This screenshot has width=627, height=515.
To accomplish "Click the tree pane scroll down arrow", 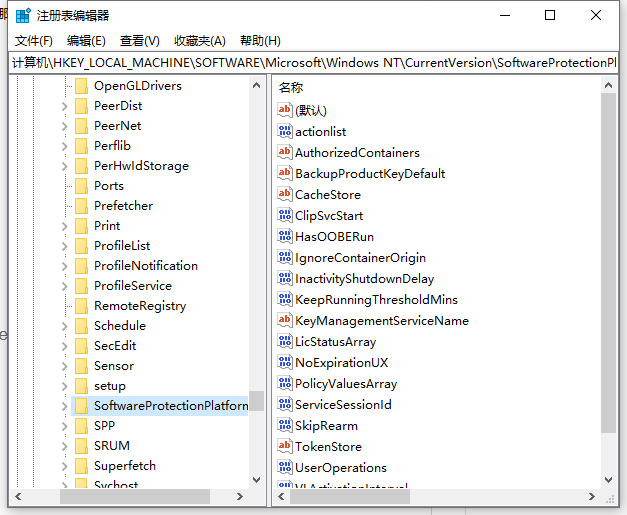I will [x=256, y=479].
